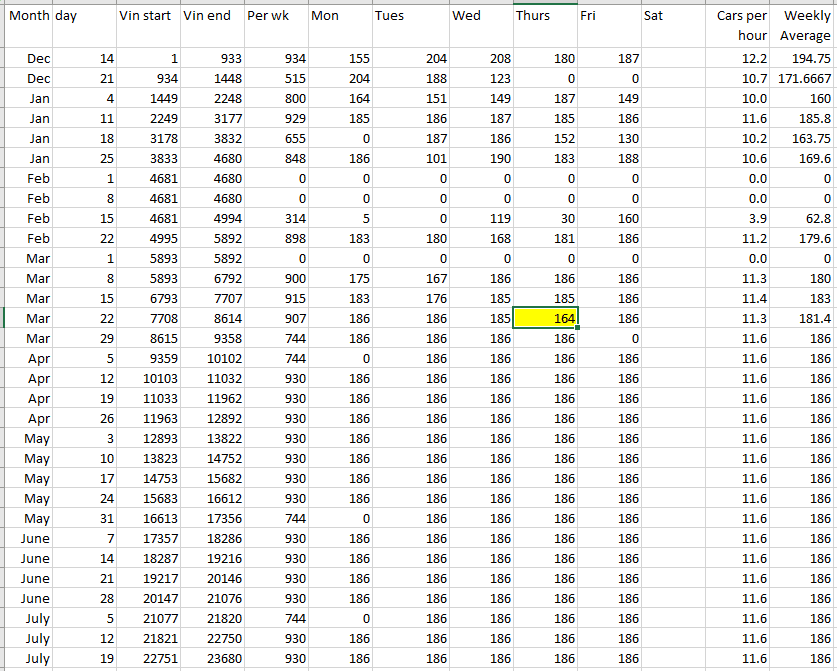Select the yellow highlighted cell showing 164
Screen dimensions: 837x671
545,319
